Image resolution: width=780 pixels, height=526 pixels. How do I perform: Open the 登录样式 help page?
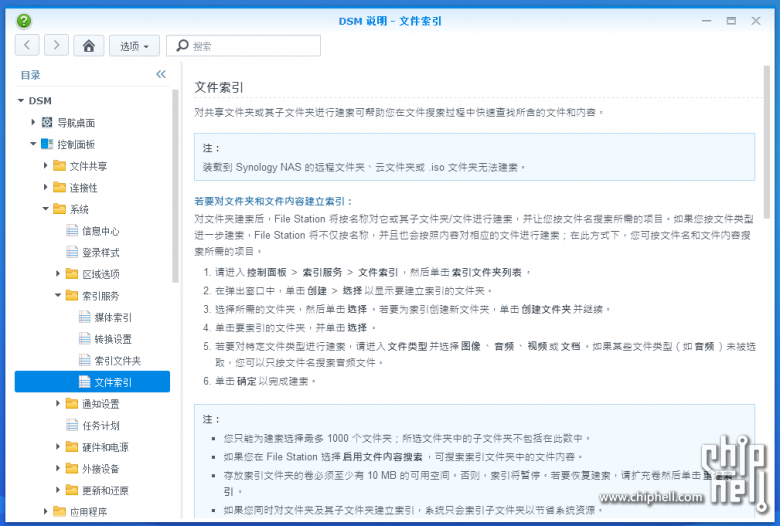coord(100,252)
